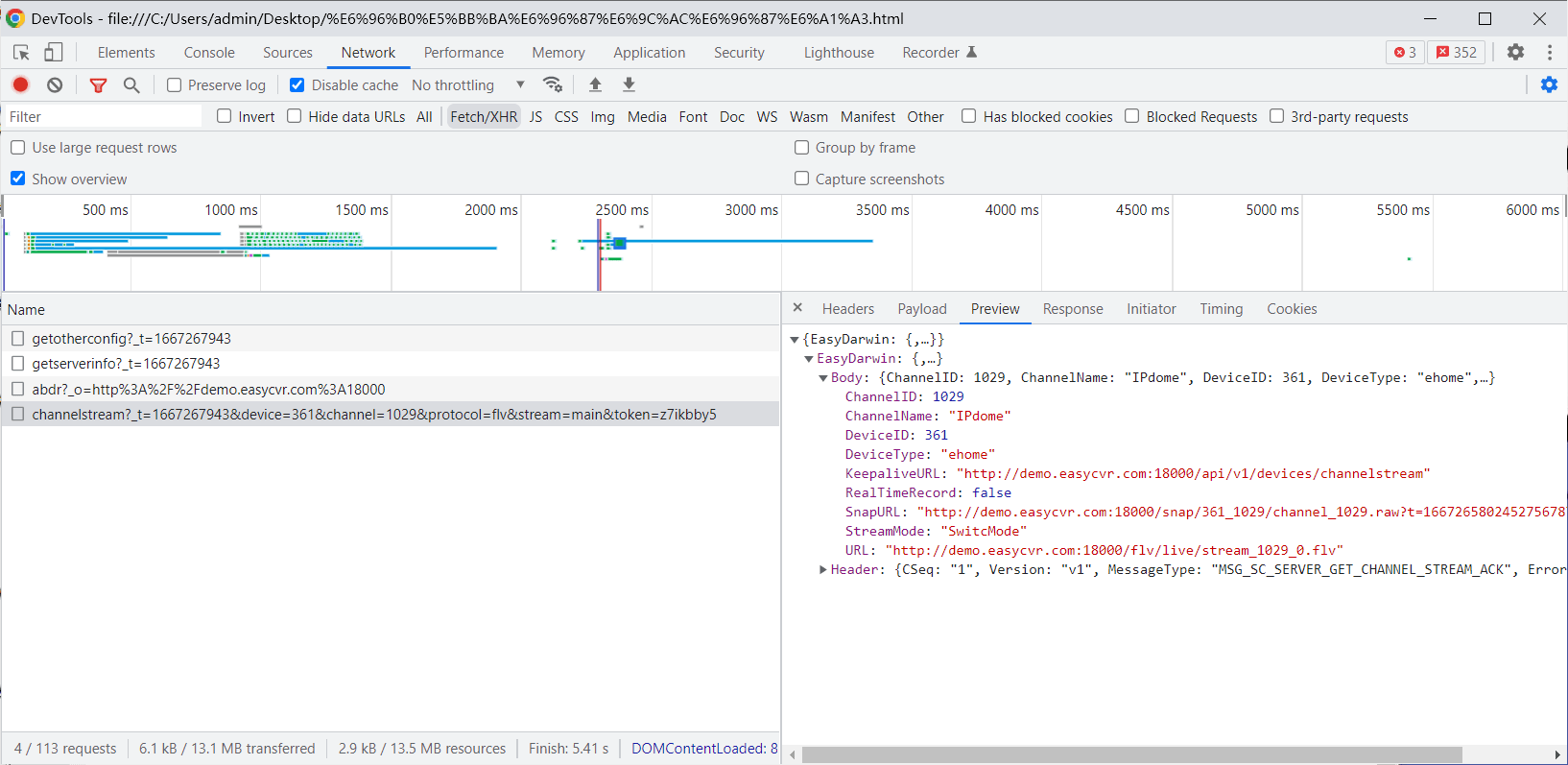Open the Timing tab of request
This screenshot has width=1568, height=765.
1221,309
